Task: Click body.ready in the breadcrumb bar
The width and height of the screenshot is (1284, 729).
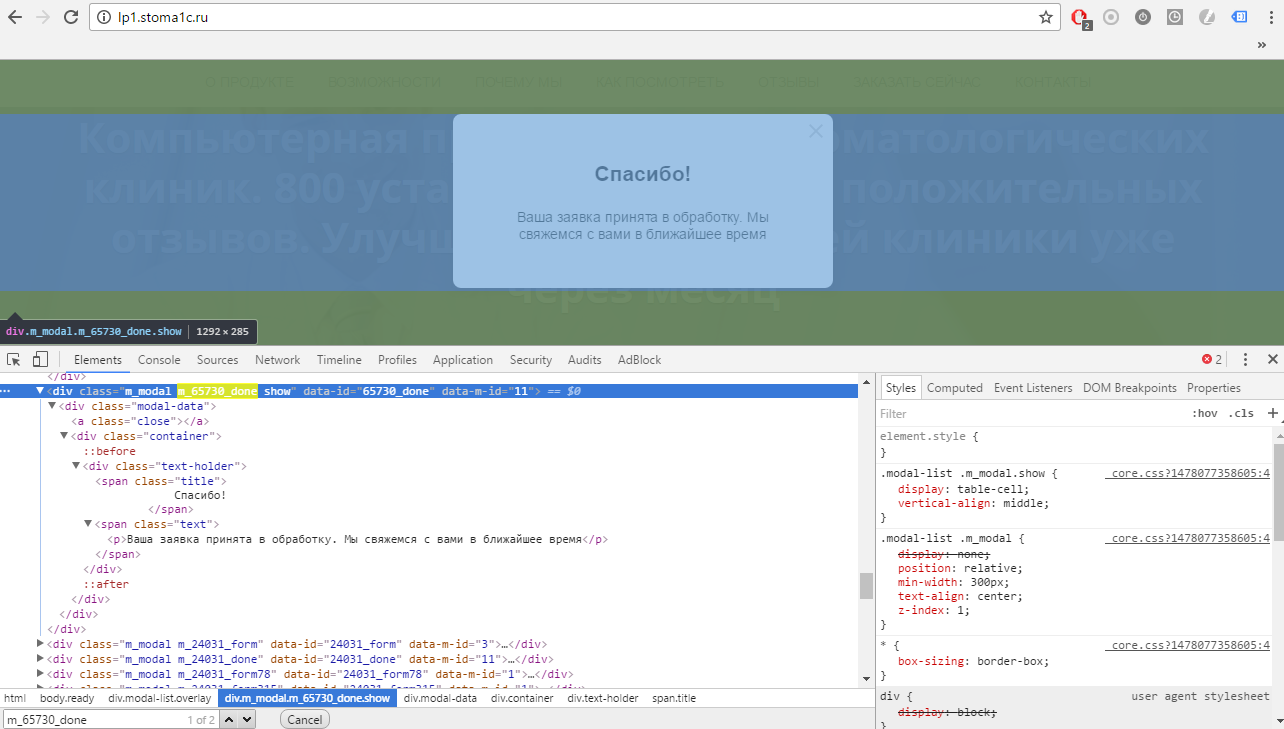Action: coord(67,698)
